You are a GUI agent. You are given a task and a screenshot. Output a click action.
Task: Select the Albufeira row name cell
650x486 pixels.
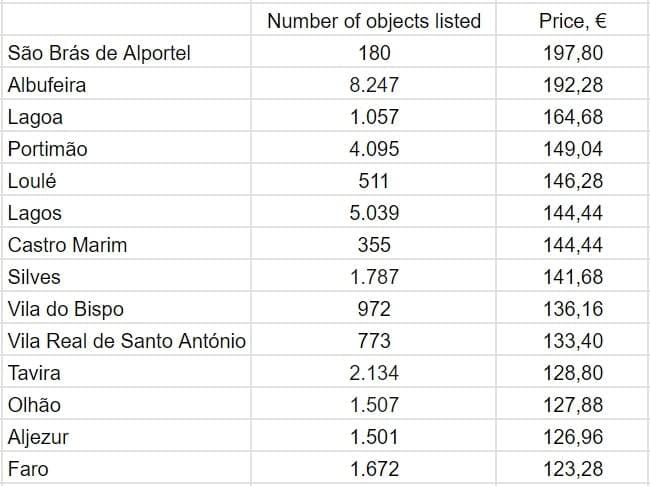click(47, 85)
